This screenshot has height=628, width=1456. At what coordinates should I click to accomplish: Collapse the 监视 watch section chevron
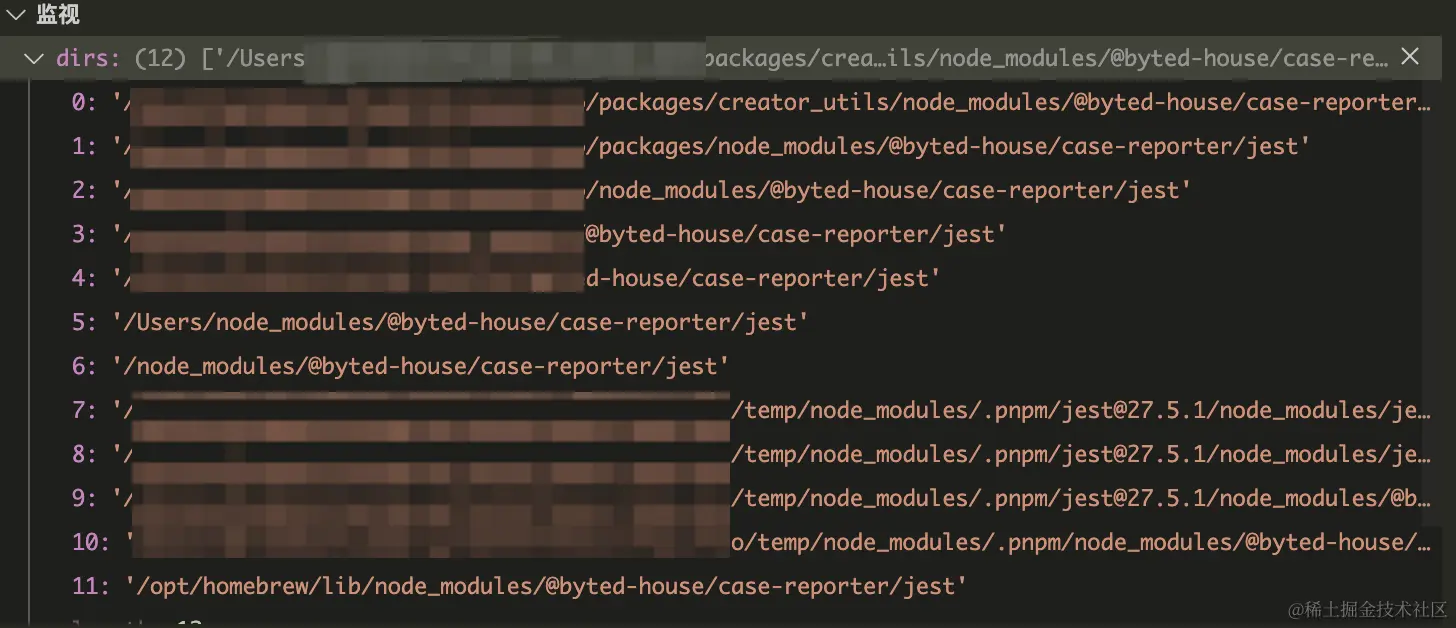click(15, 15)
